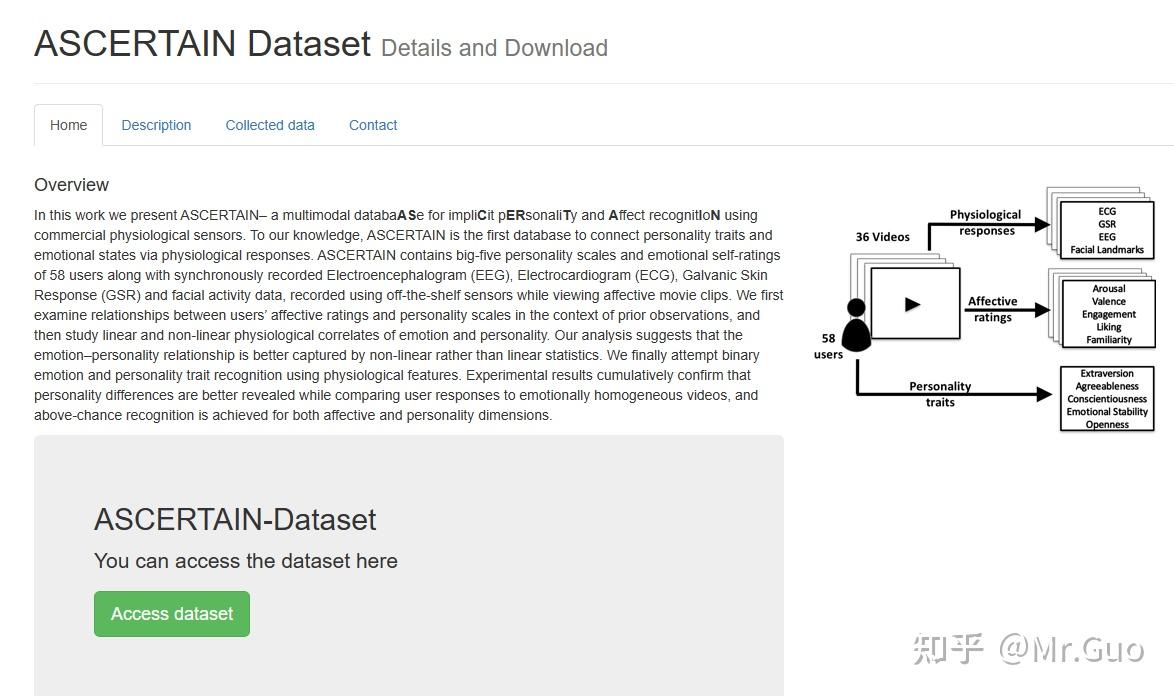Click the "36 Videos" diagram label
The image size is (1174, 696).
[883, 237]
